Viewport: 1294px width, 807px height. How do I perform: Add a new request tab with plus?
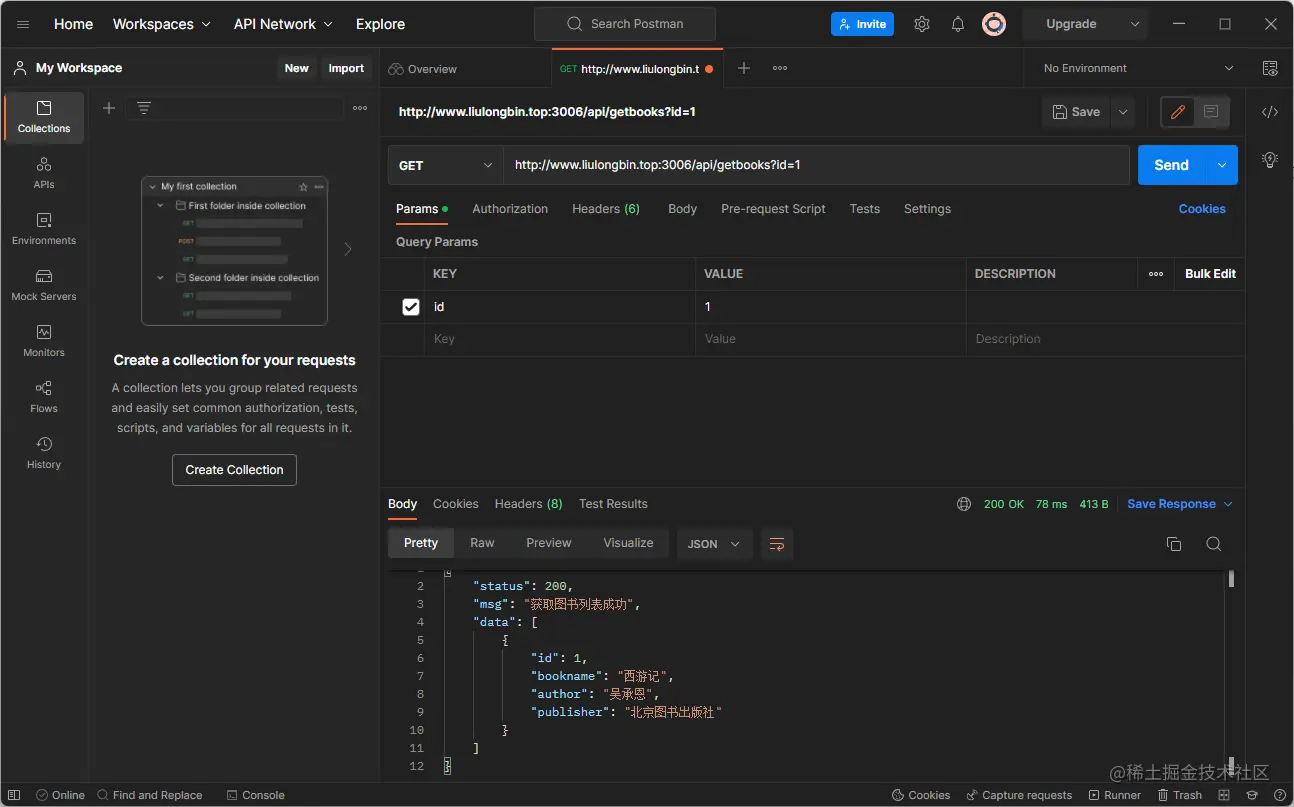[x=743, y=68]
